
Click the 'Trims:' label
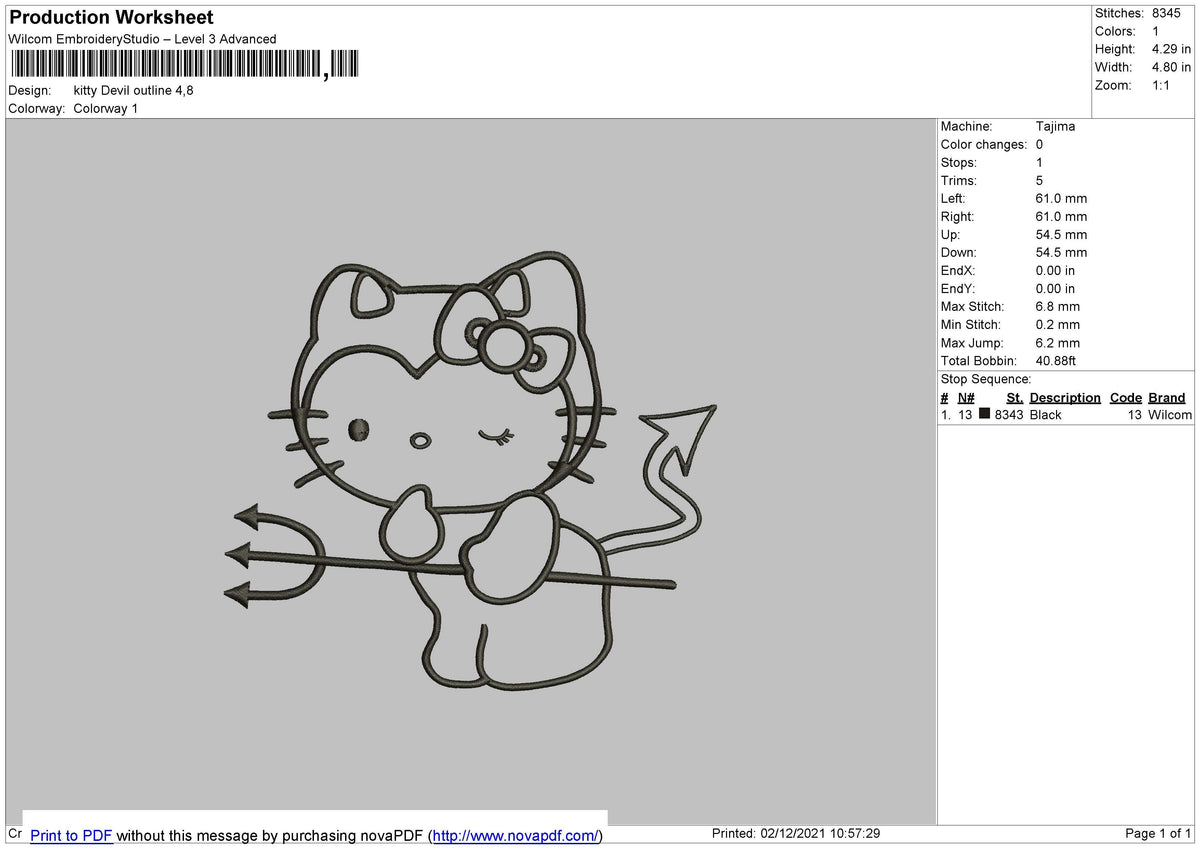point(959,180)
